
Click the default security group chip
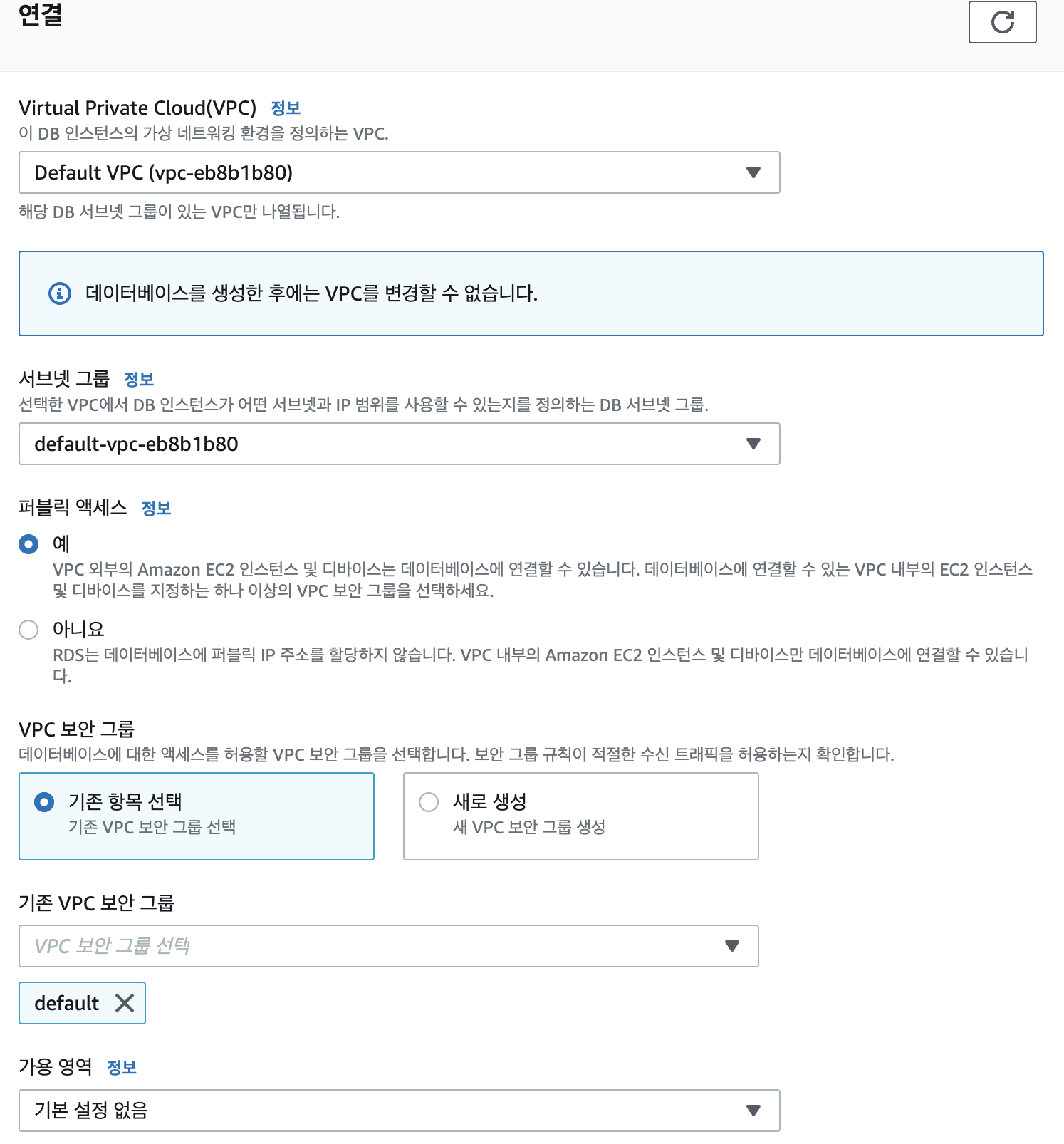[x=67, y=1003]
